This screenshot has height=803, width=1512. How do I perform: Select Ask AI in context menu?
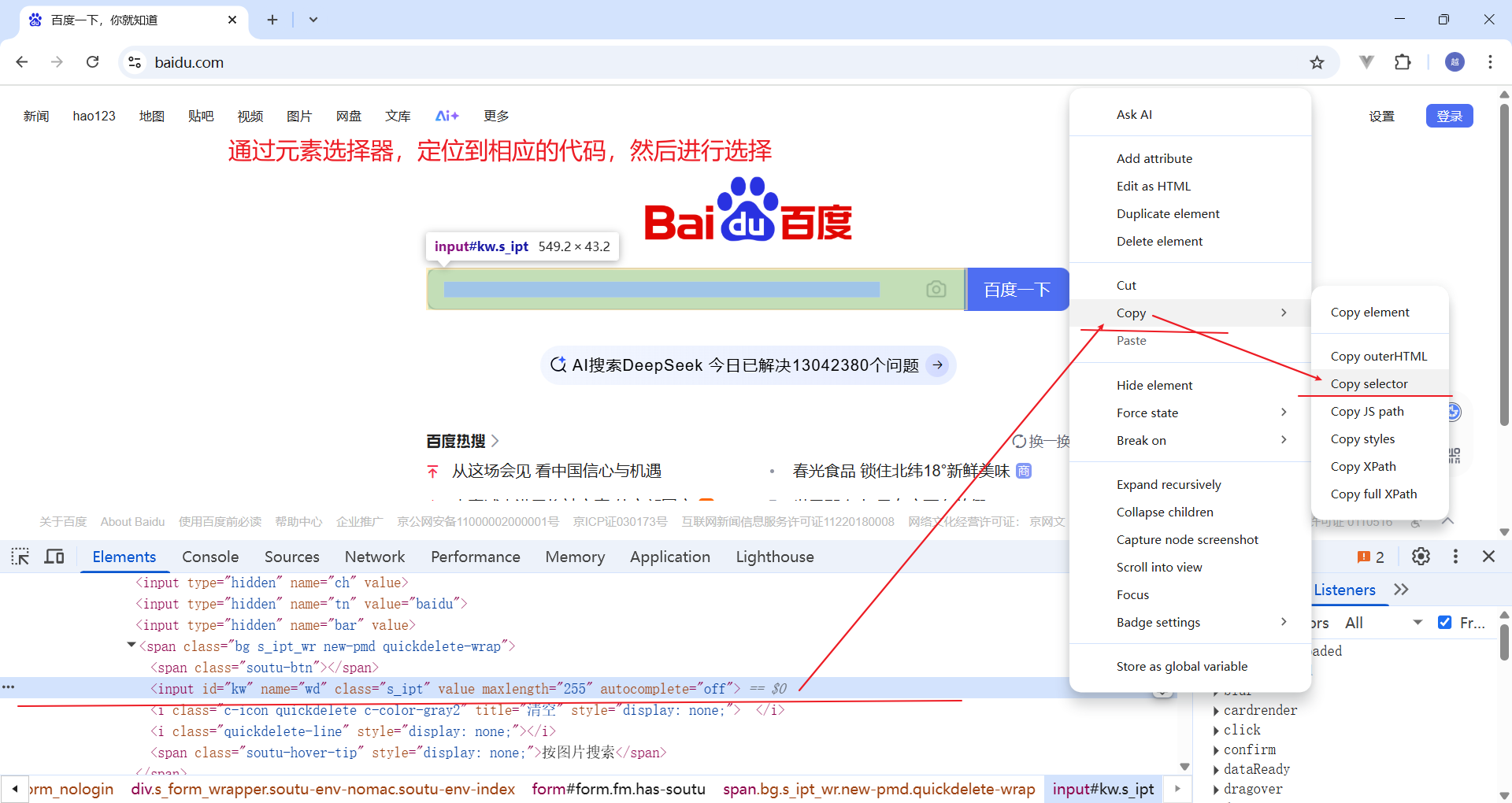click(1190, 114)
